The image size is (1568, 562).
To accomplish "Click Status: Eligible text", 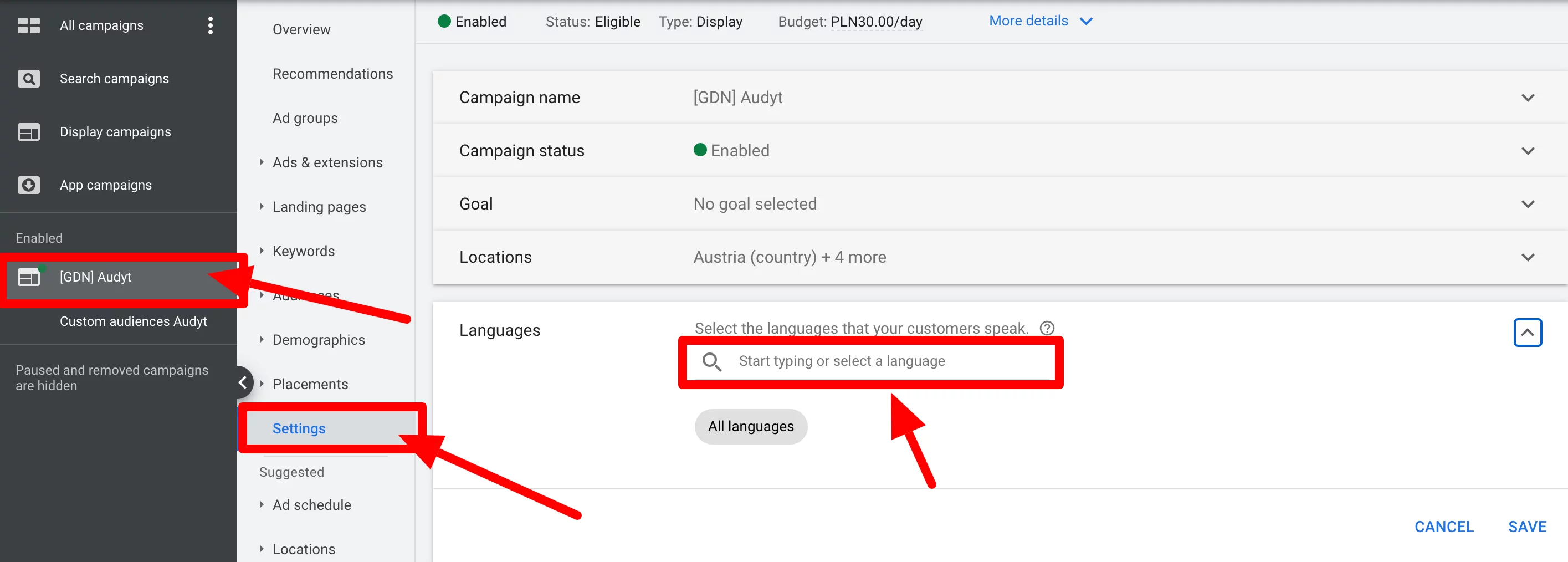I will pos(592,22).
